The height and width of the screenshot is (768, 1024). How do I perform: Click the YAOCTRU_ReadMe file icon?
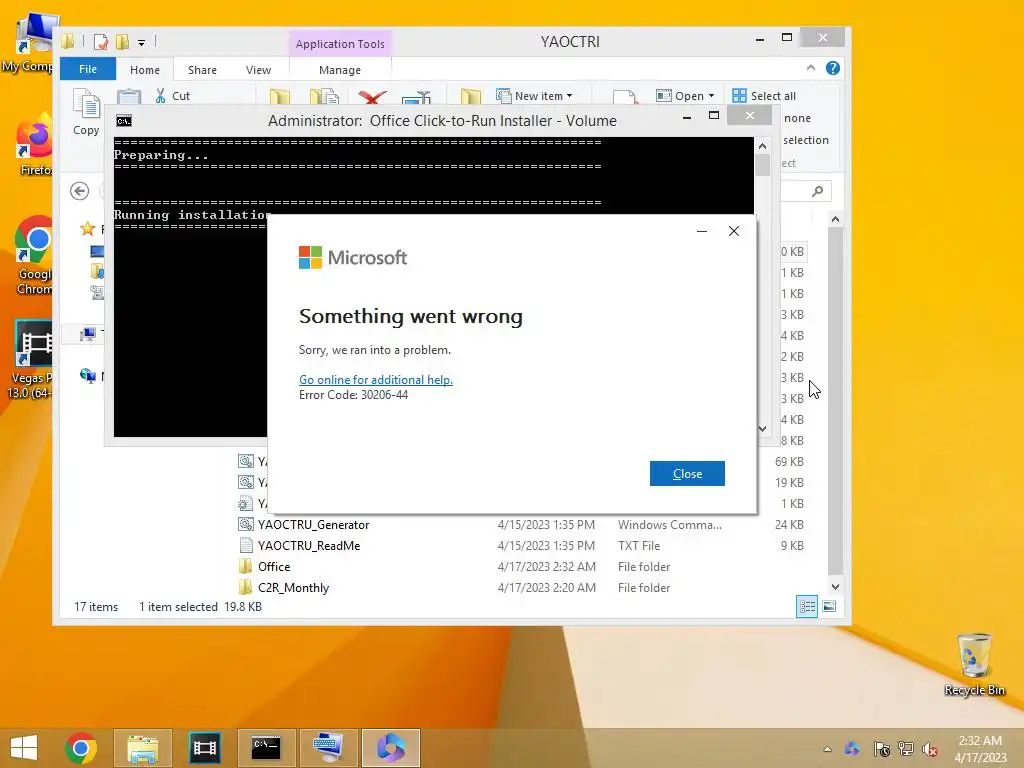(x=246, y=545)
